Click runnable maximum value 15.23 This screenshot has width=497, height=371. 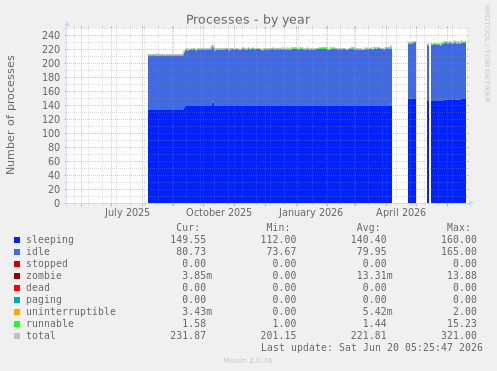462,324
